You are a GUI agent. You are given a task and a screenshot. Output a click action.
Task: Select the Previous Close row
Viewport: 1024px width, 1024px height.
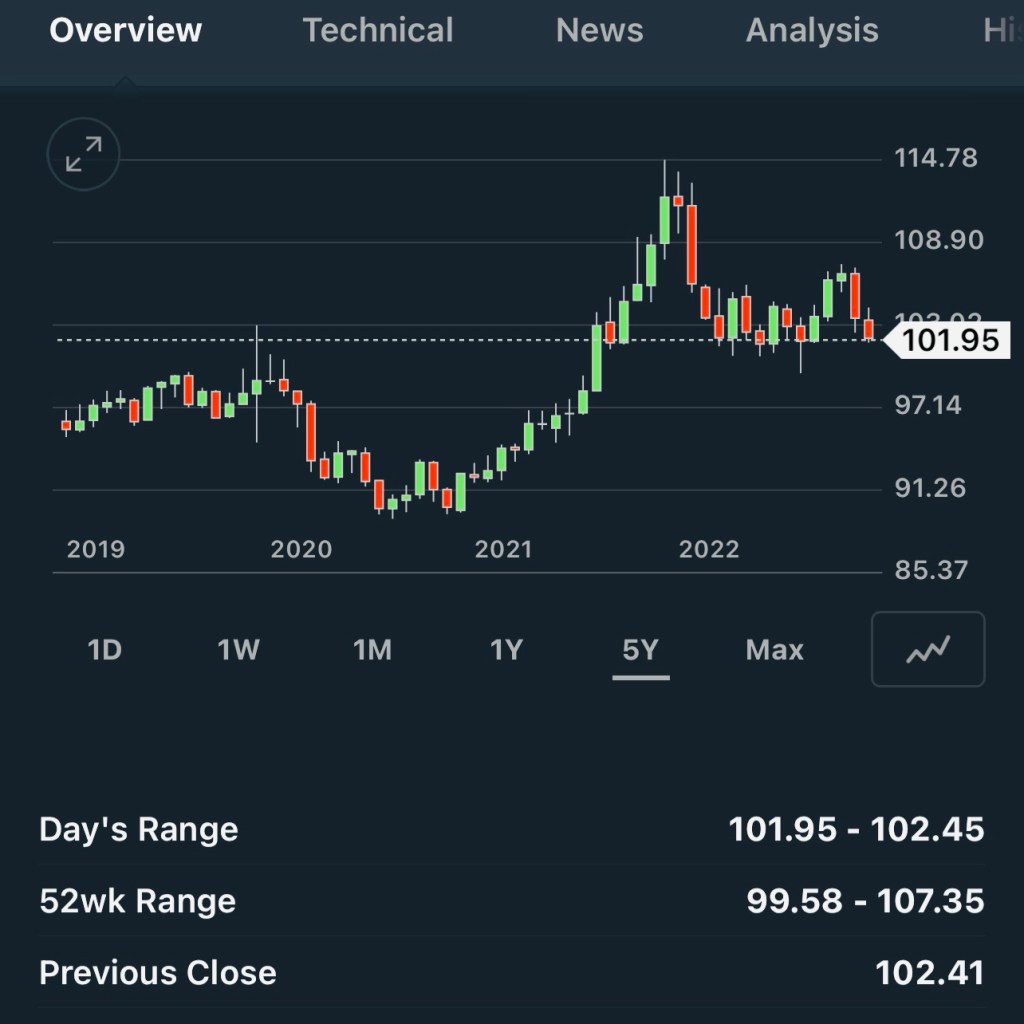[x=512, y=973]
